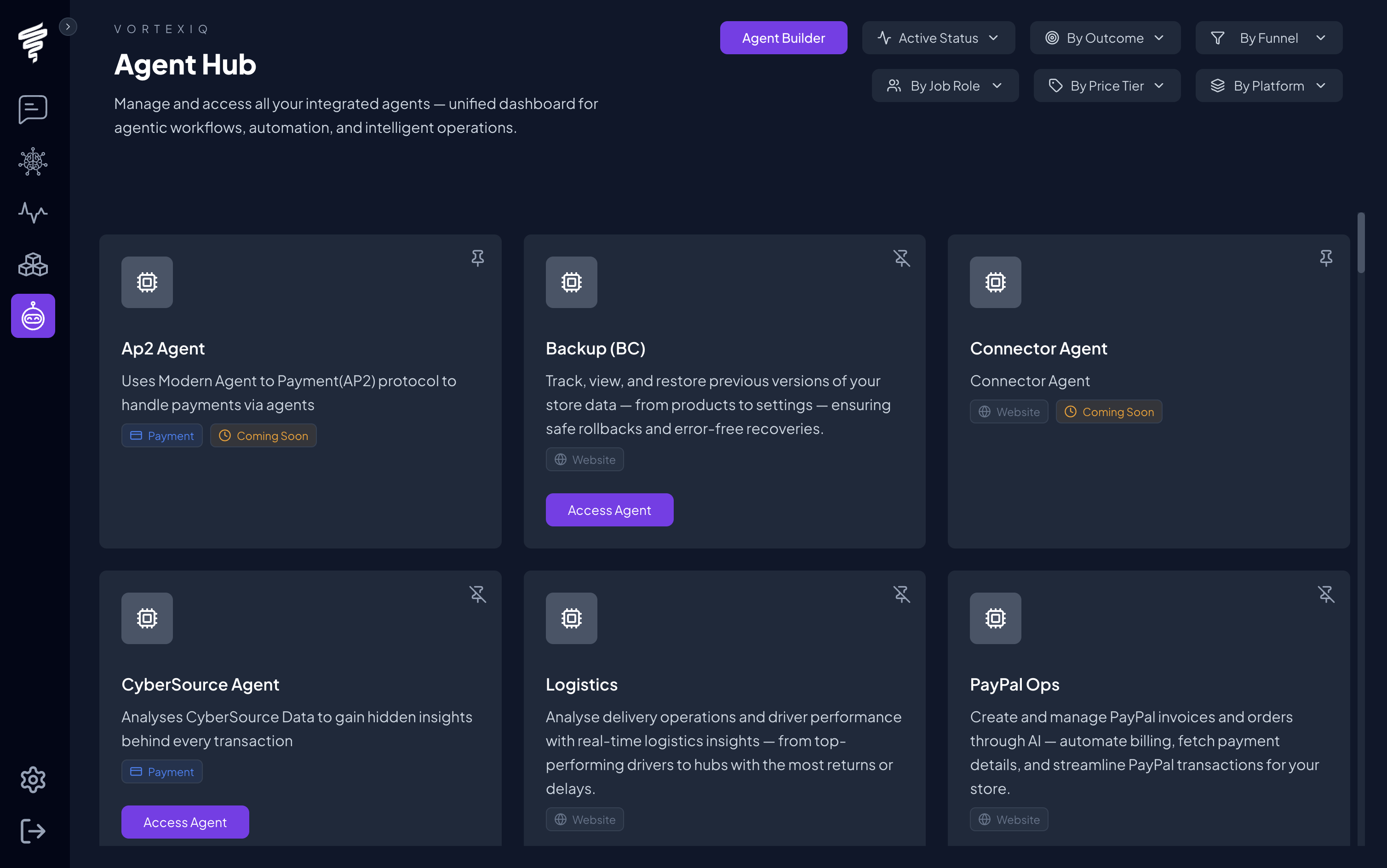This screenshot has height=868, width=1387.
Task: Open the AI brain sidebar icon
Action: [33, 161]
